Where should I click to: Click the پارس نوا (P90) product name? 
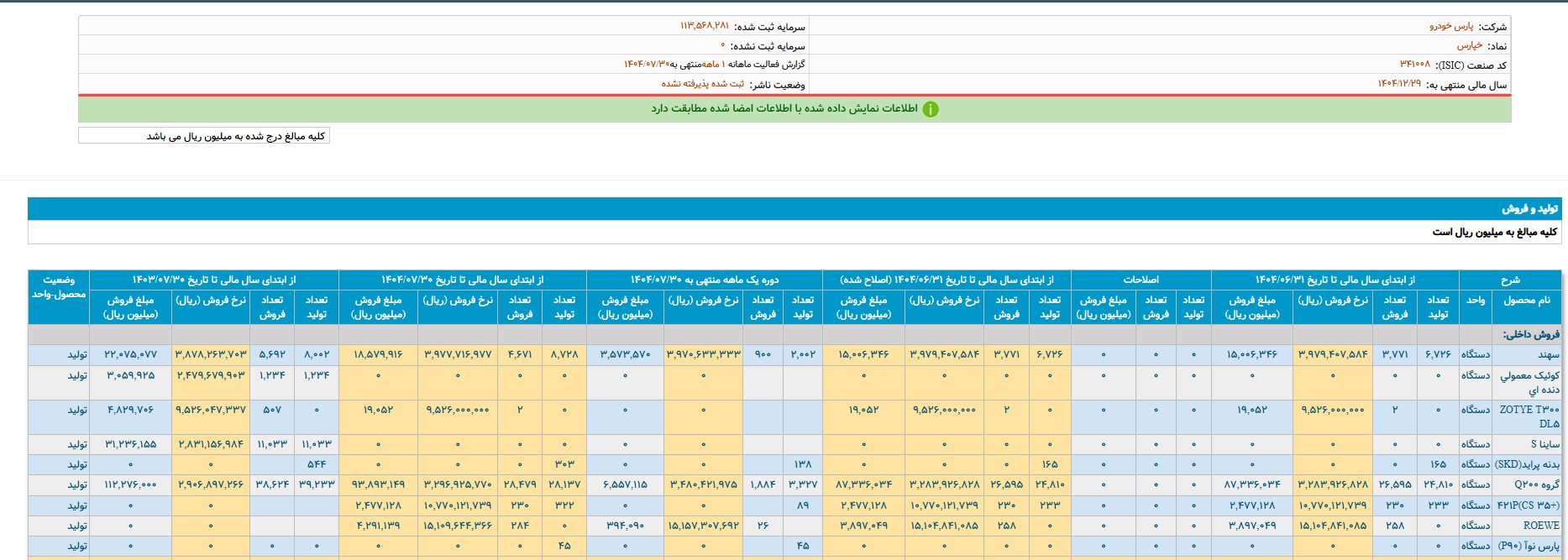[x=1529, y=546]
